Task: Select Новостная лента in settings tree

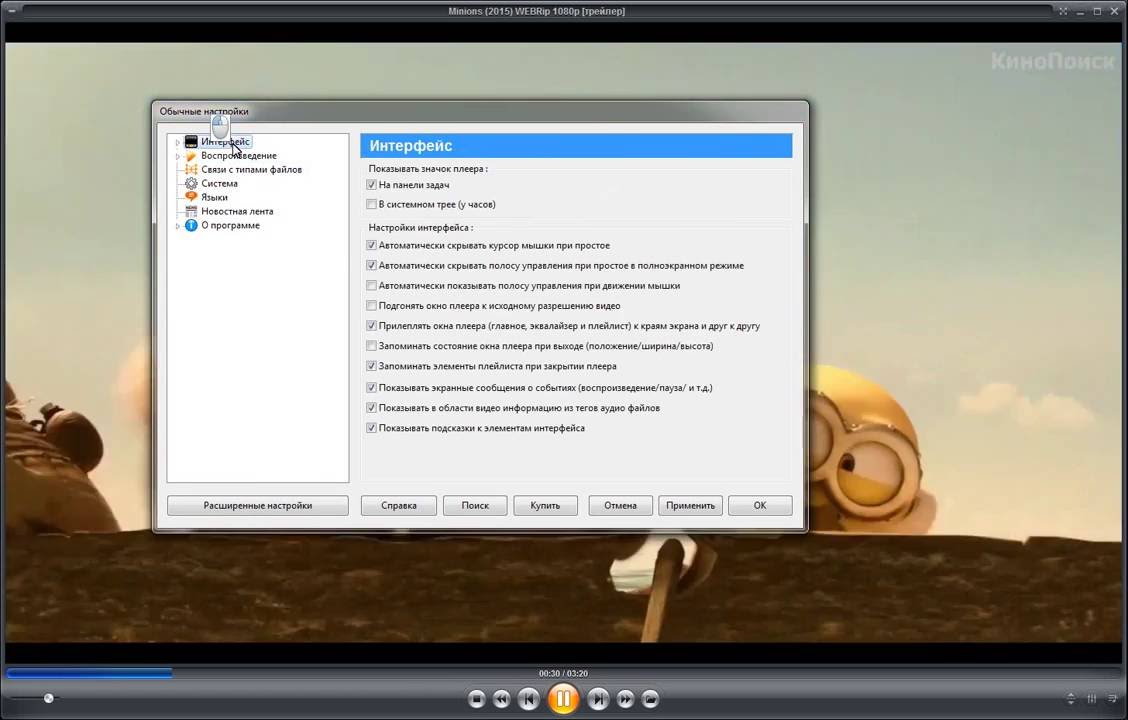Action: click(x=237, y=211)
